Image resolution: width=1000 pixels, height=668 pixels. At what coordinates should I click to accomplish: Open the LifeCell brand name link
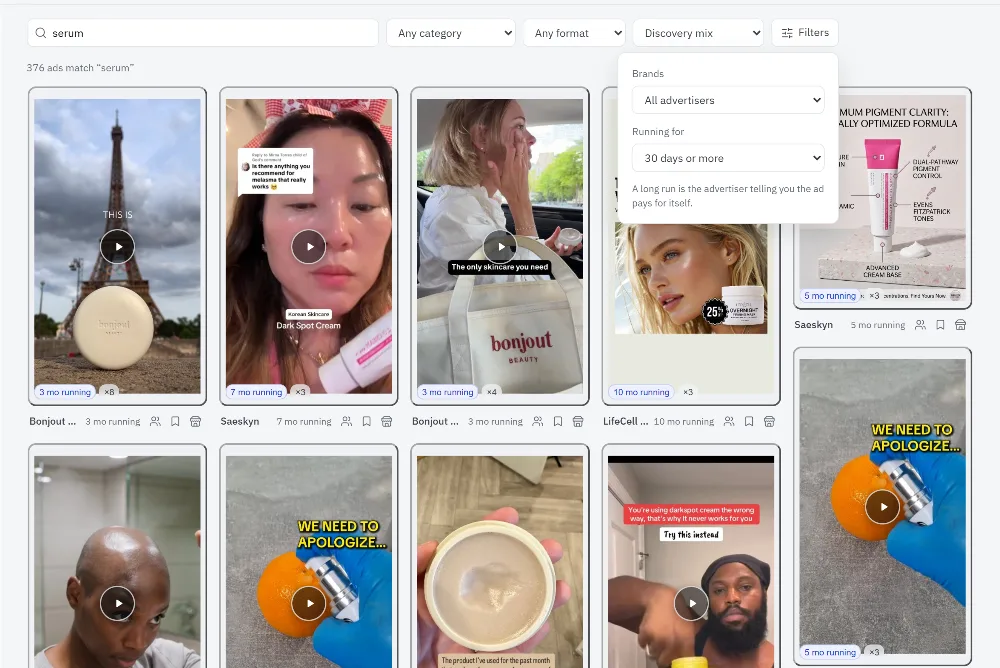tap(626, 421)
